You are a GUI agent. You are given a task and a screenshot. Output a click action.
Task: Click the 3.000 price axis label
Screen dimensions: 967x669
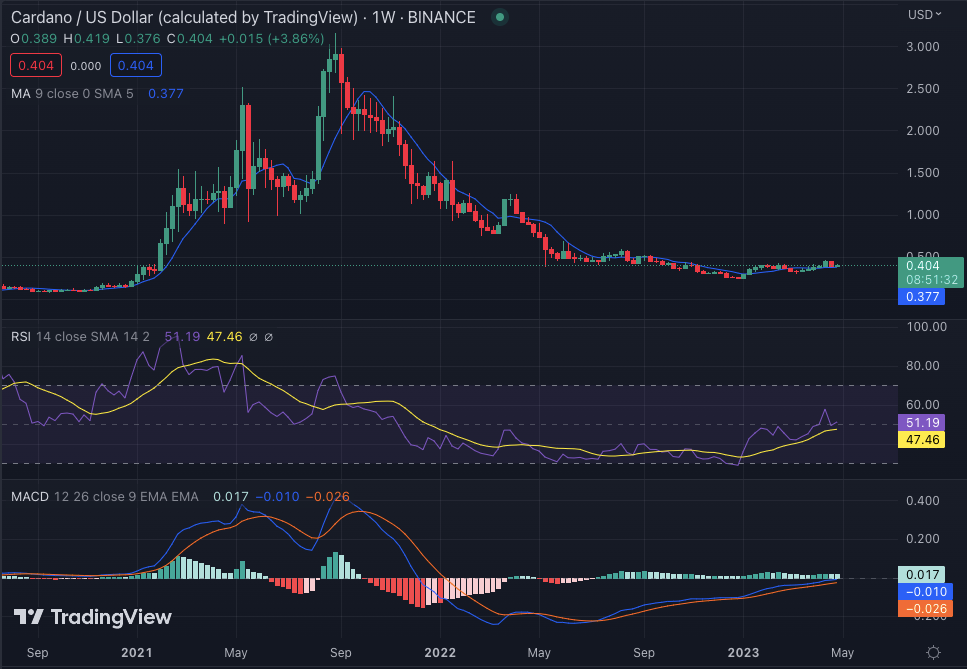click(x=923, y=47)
